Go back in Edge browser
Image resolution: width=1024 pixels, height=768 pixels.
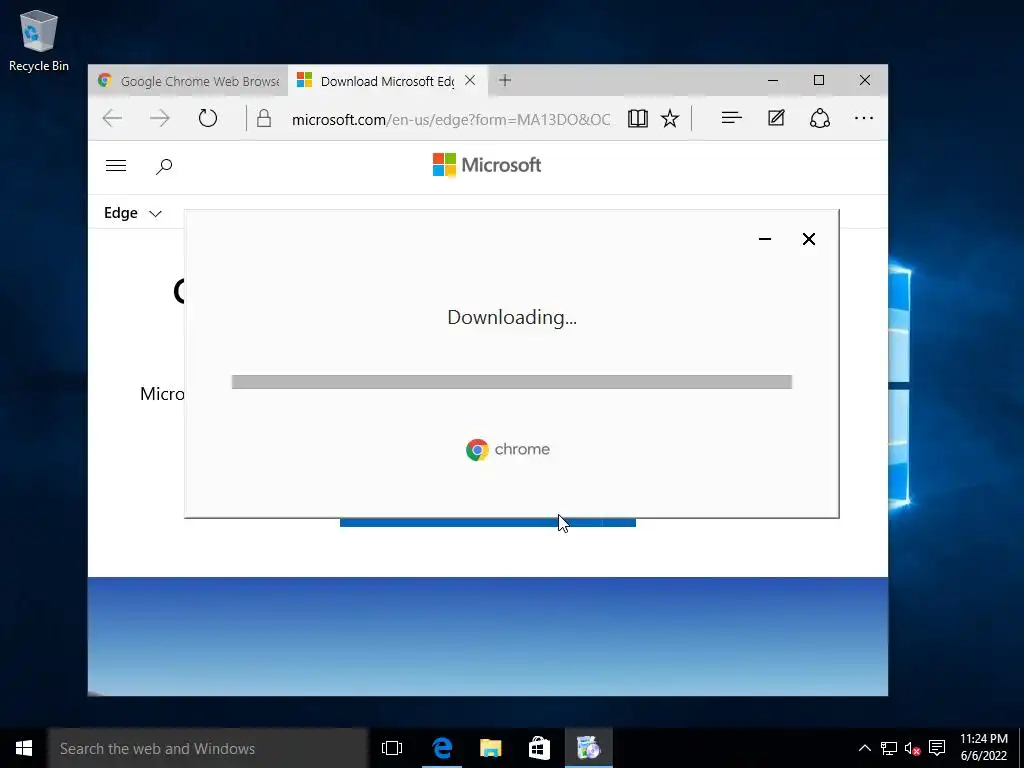click(112, 118)
